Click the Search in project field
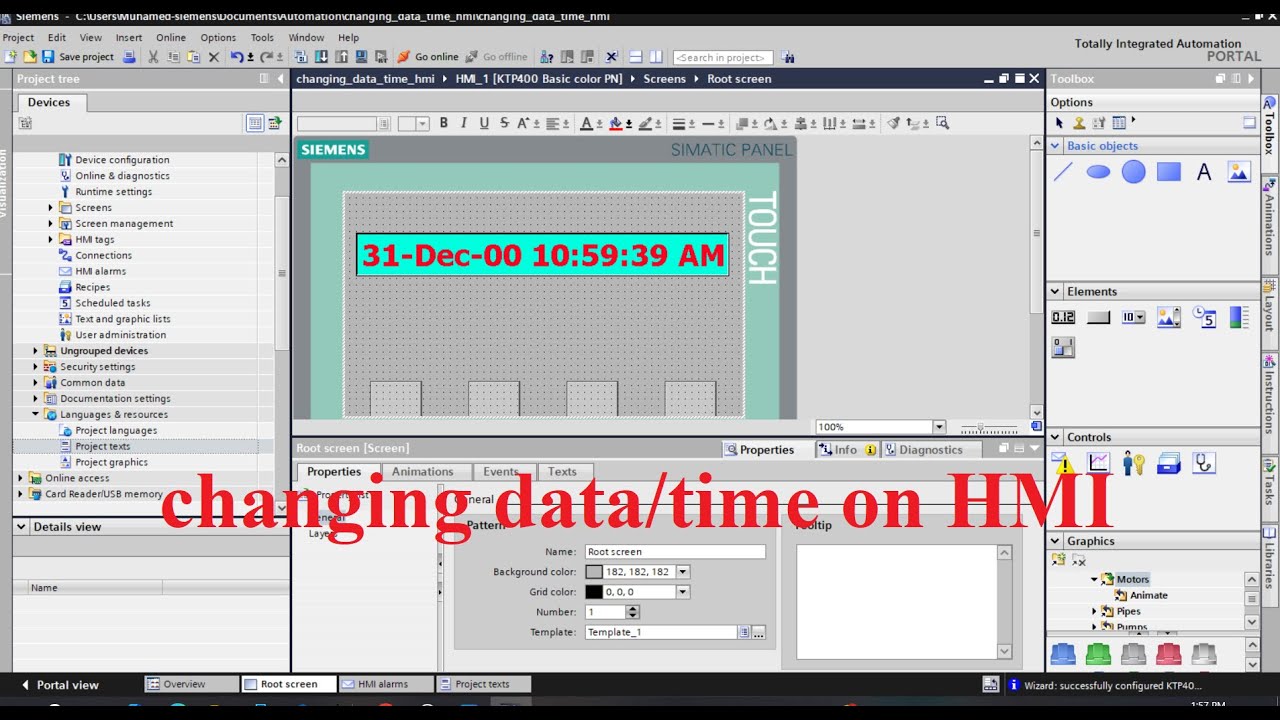Image resolution: width=1280 pixels, height=720 pixels. pos(723,57)
